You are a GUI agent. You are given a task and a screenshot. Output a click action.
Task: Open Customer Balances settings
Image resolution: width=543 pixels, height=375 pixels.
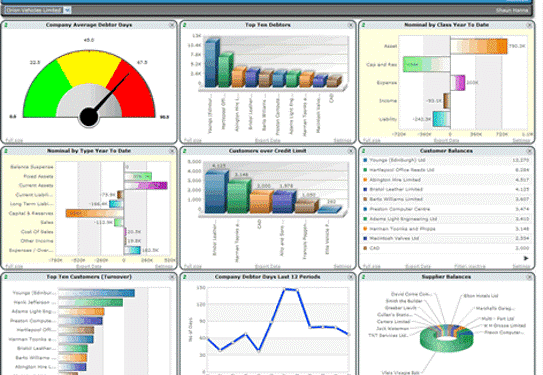(521, 266)
